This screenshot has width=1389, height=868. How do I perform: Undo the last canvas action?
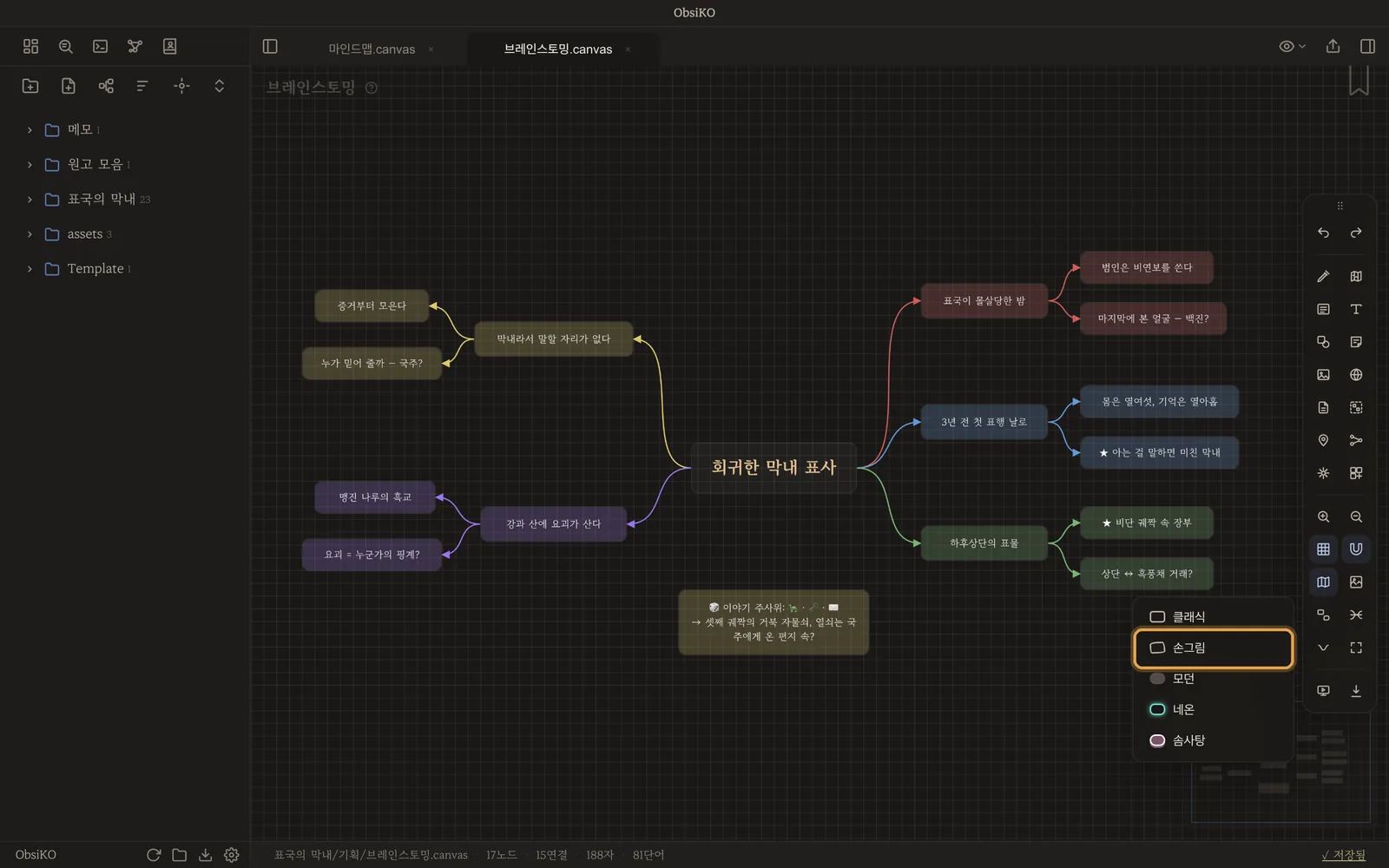[x=1323, y=233]
